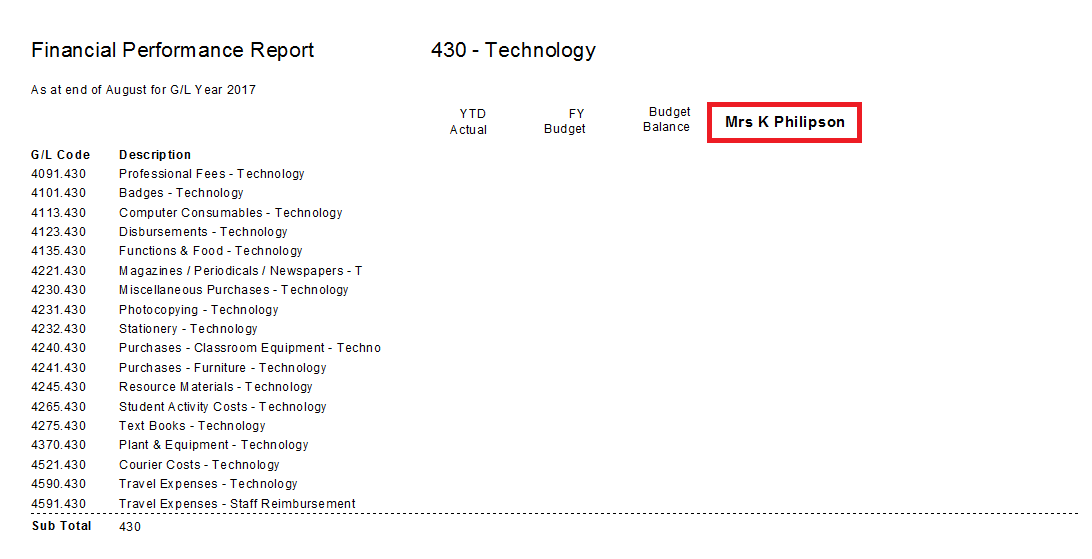Click the Financial Performance Report title
Image resolution: width=1092 pixels, height=559 pixels.
(x=173, y=50)
